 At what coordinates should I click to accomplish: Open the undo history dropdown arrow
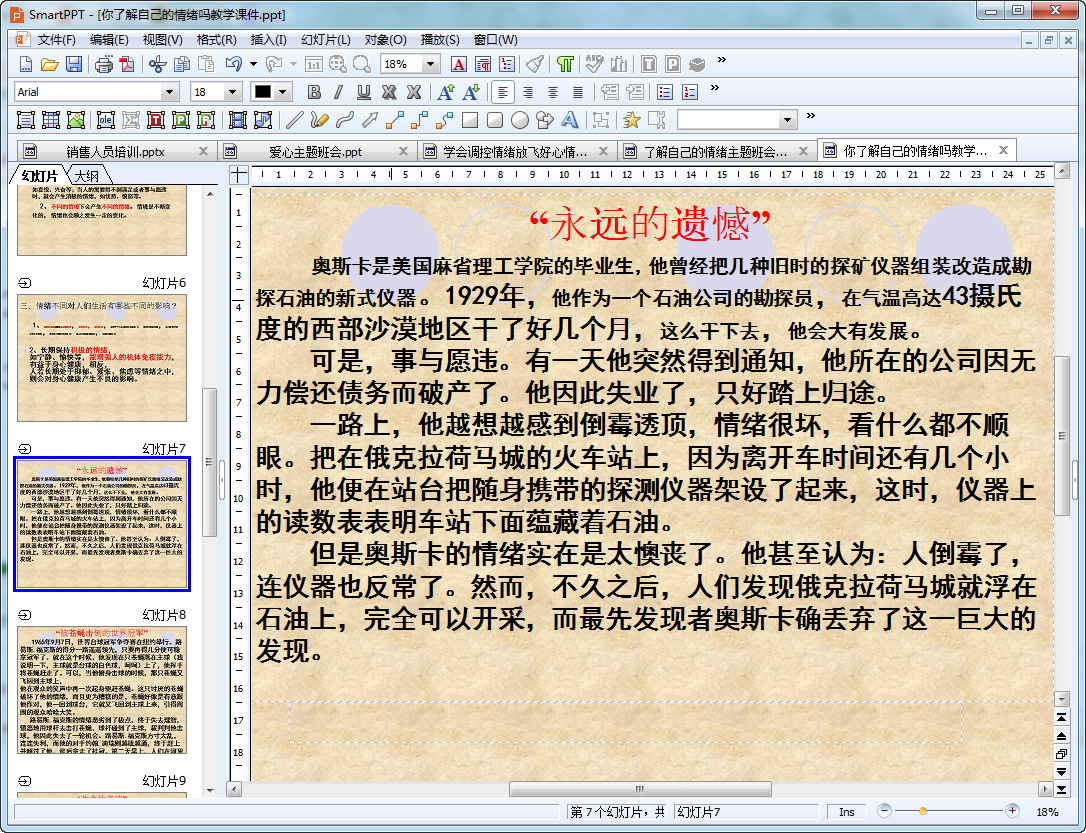pyautogui.click(x=253, y=64)
